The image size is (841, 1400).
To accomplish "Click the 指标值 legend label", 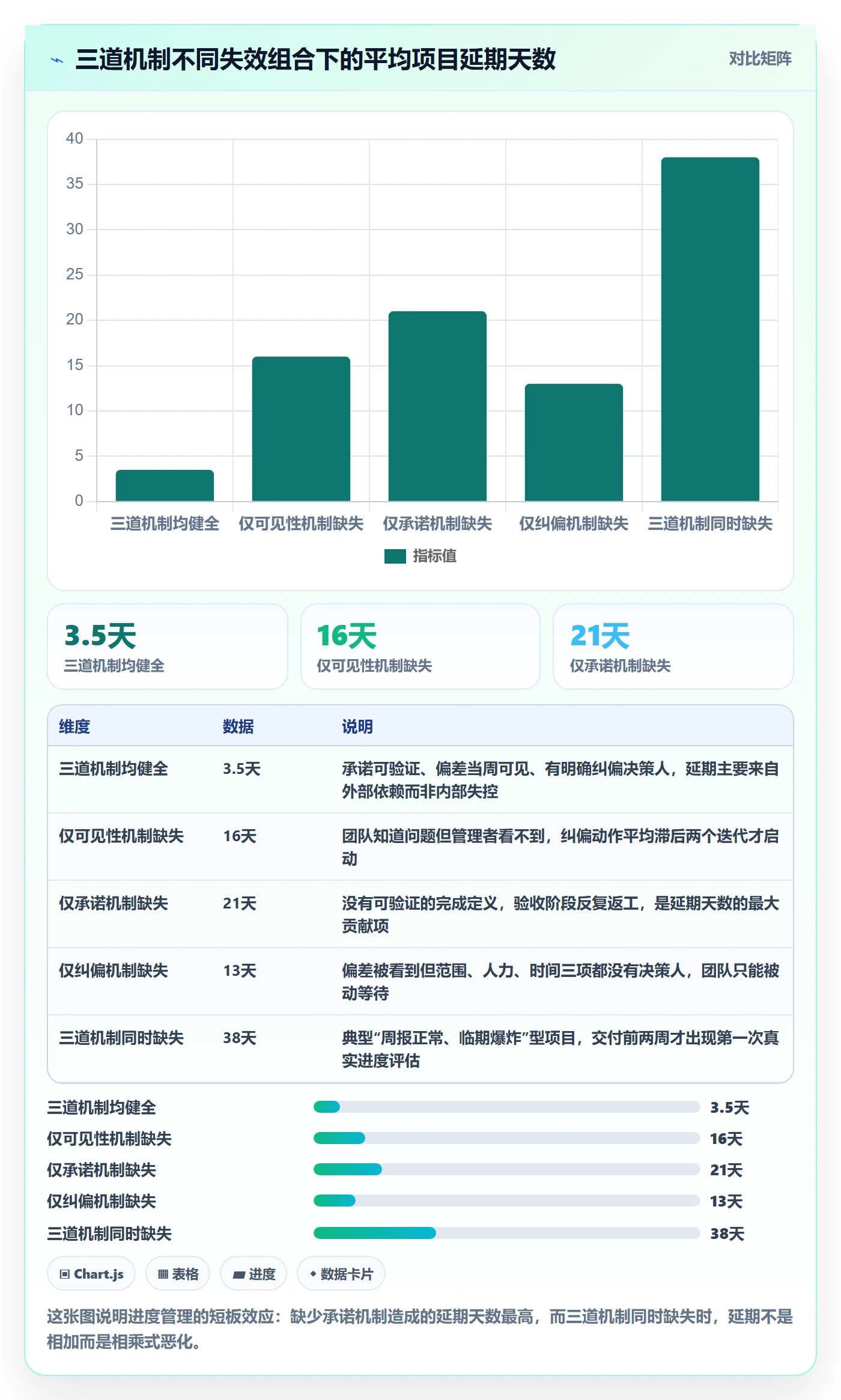I will click(x=435, y=556).
